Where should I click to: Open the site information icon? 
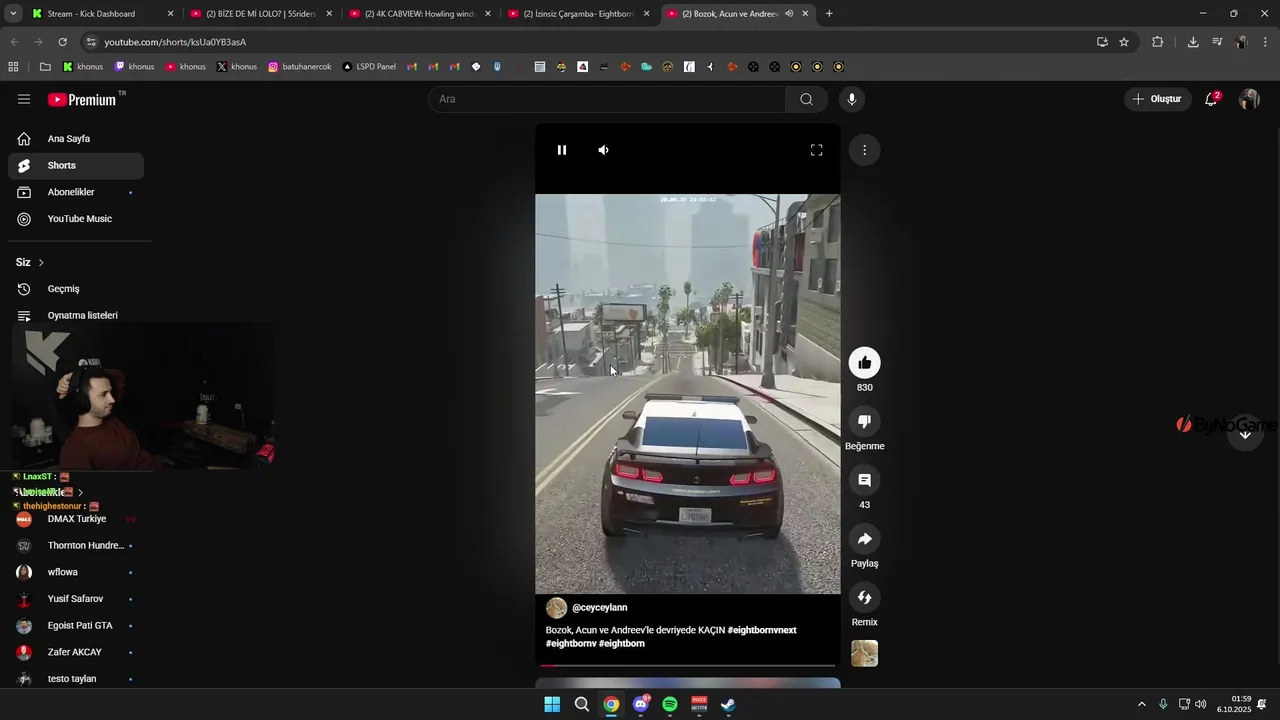pyautogui.click(x=91, y=42)
